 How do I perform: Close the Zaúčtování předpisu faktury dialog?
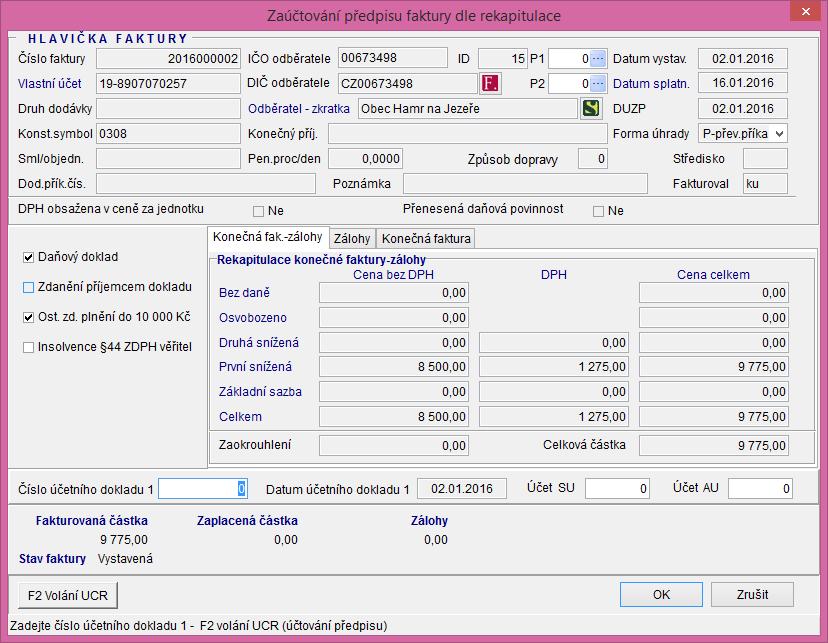(805, 11)
